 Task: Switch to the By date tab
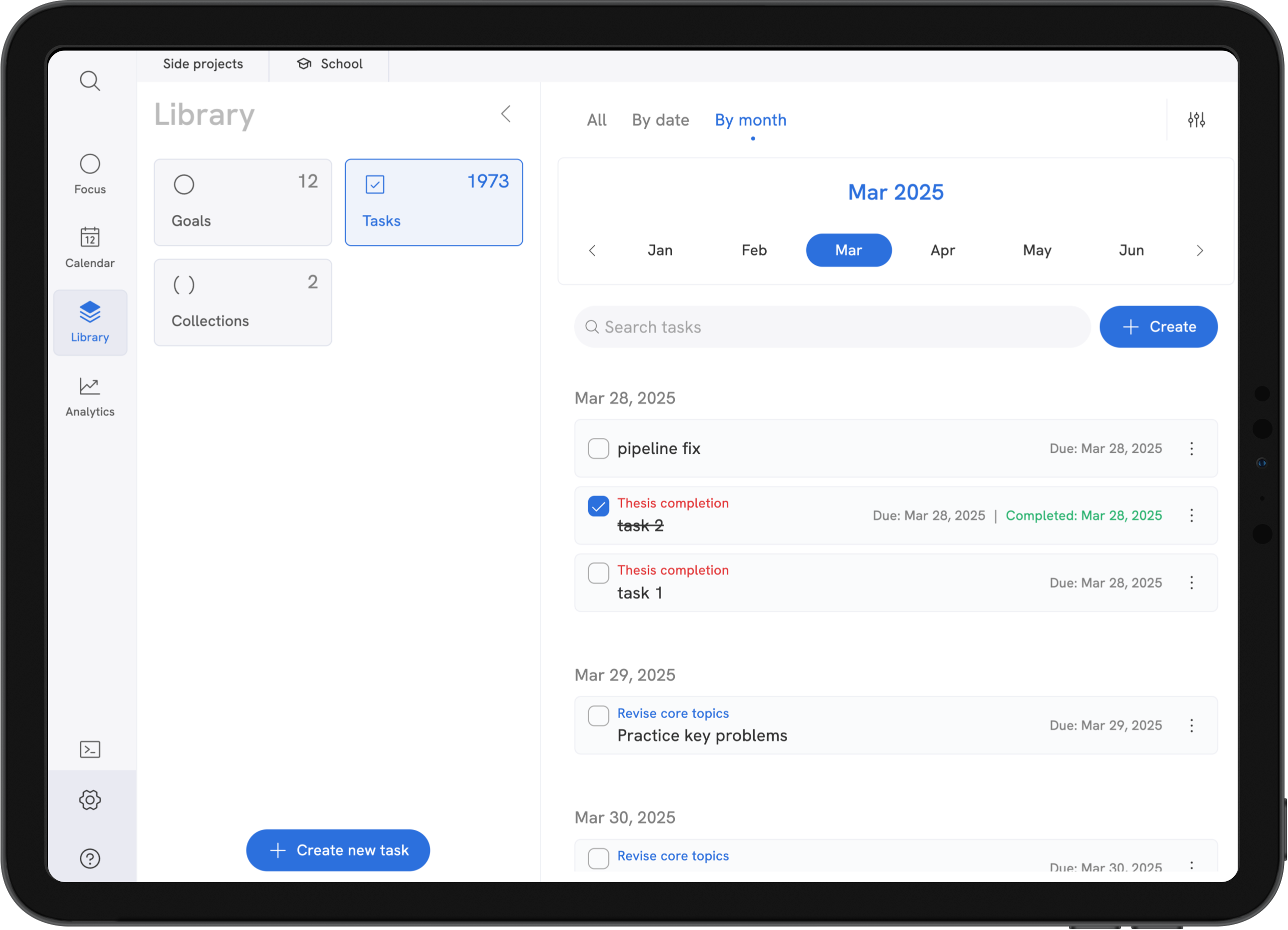(x=660, y=120)
